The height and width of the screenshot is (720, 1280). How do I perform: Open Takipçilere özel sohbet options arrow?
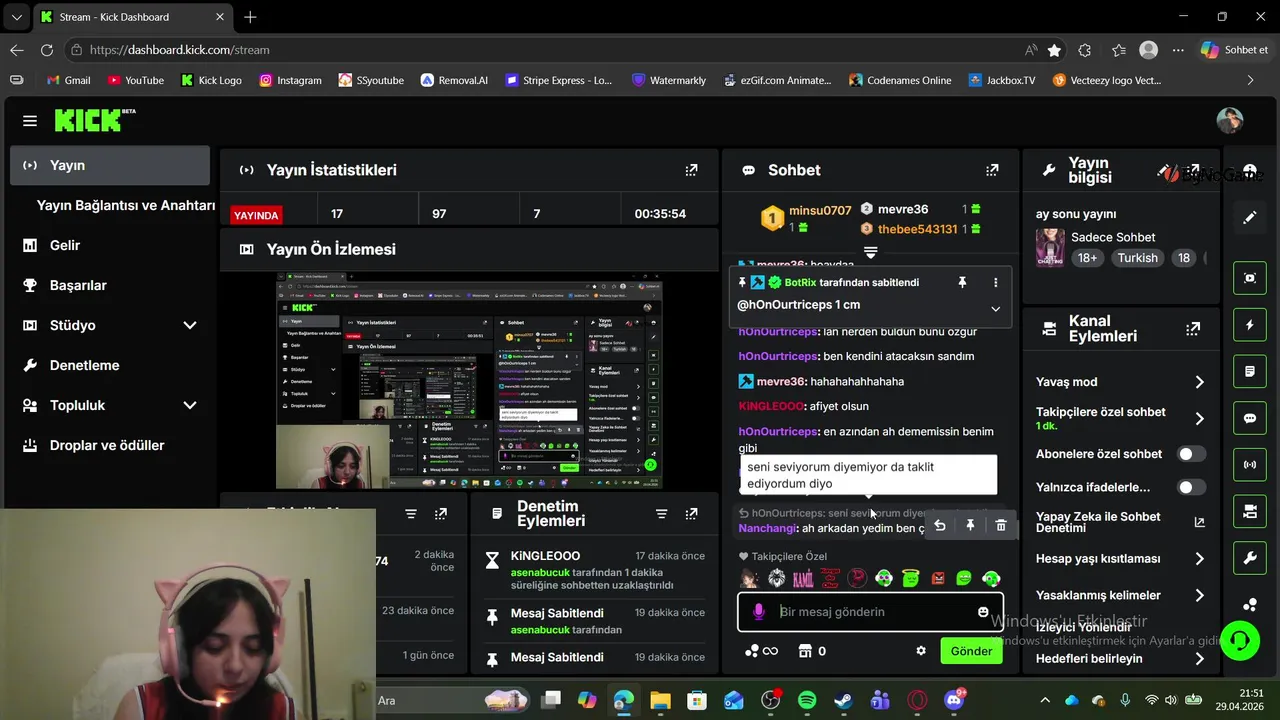click(x=1199, y=419)
